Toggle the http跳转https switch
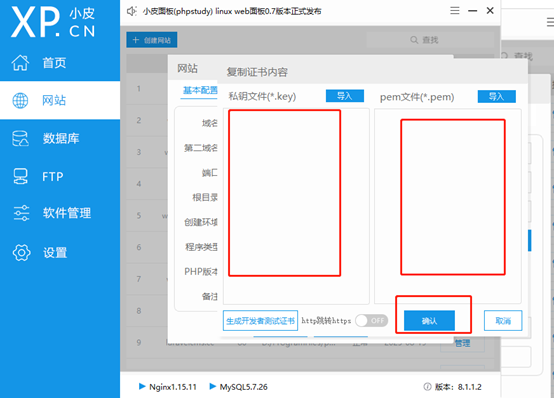Viewport: 554px width, 398px height. 372,321
